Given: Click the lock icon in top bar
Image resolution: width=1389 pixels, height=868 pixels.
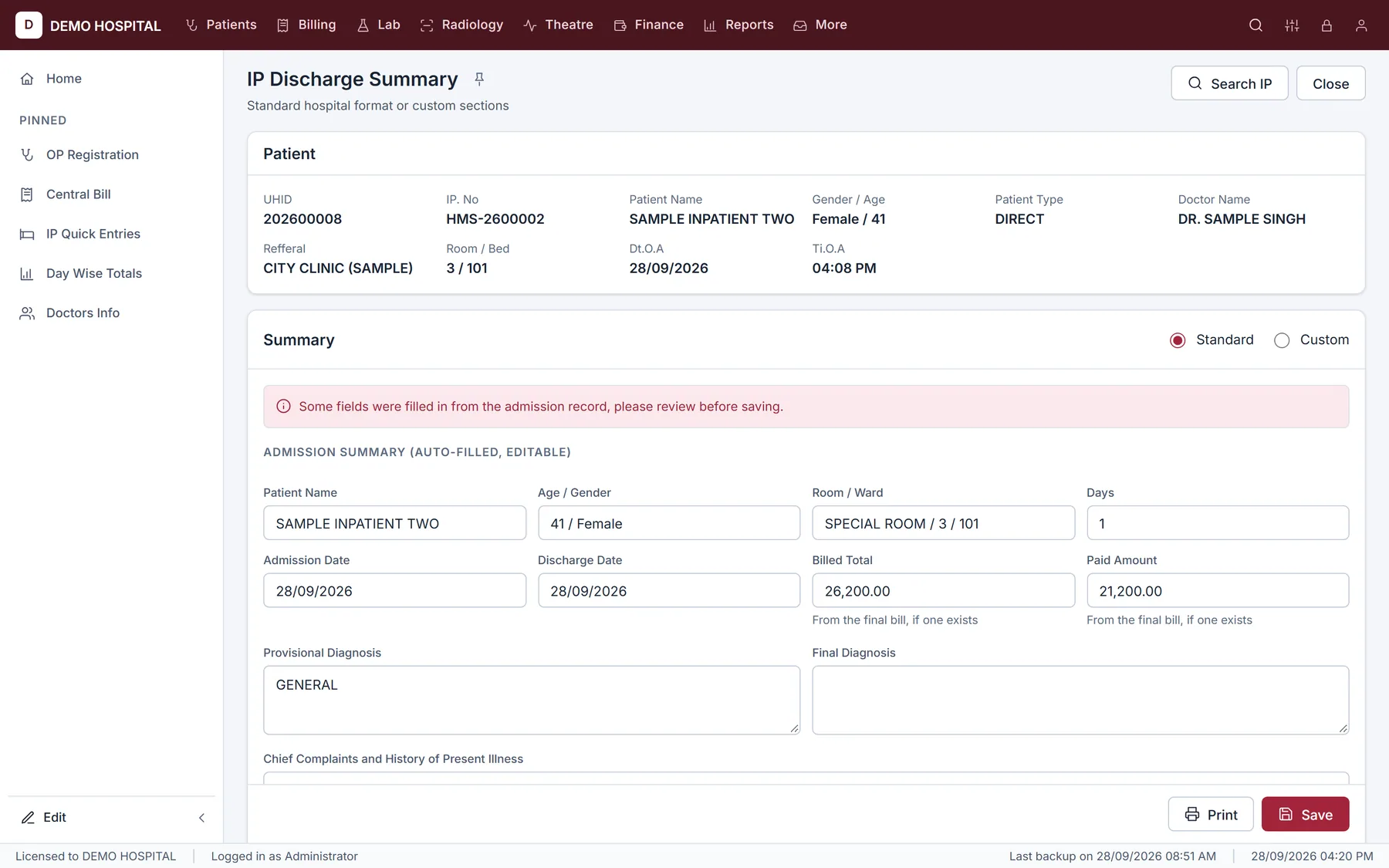Looking at the screenshot, I should tap(1326, 25).
